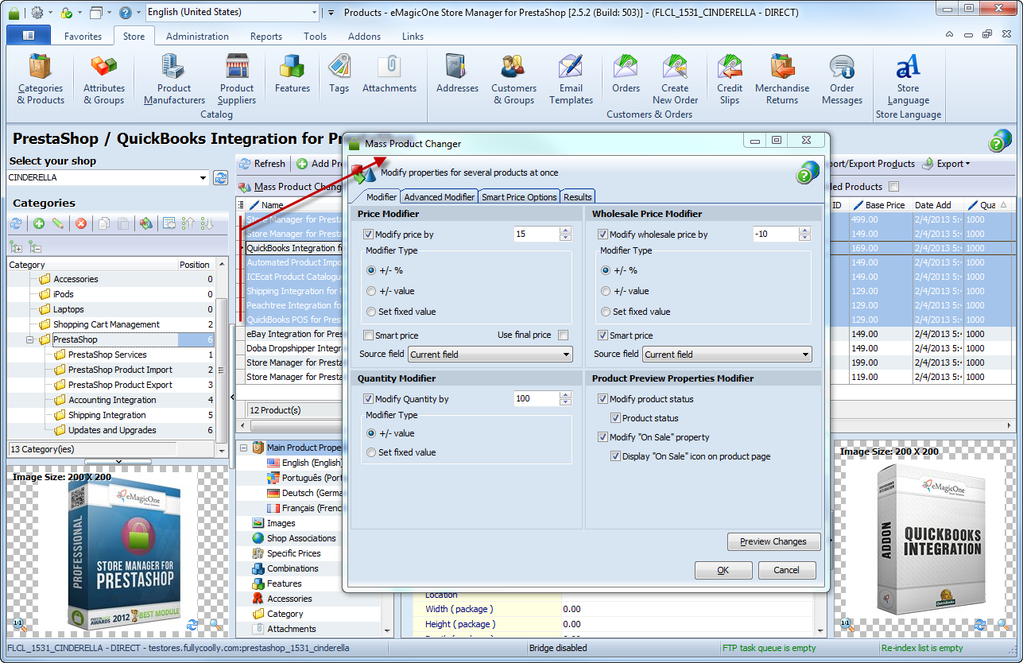Toggle Modify product status checkbox
Viewport: 1023px width, 663px height.
pos(602,399)
